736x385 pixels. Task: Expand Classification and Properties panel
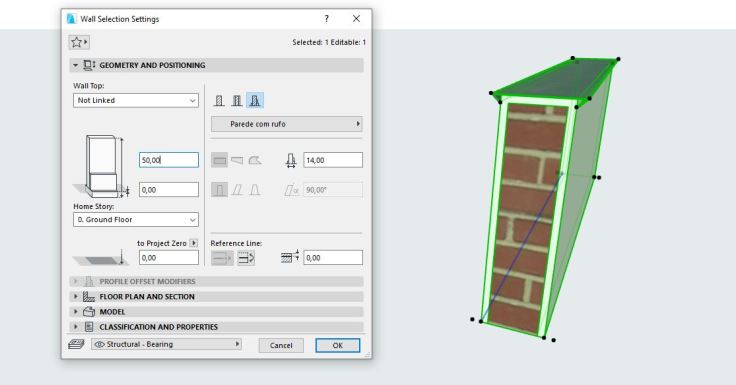tap(76, 327)
